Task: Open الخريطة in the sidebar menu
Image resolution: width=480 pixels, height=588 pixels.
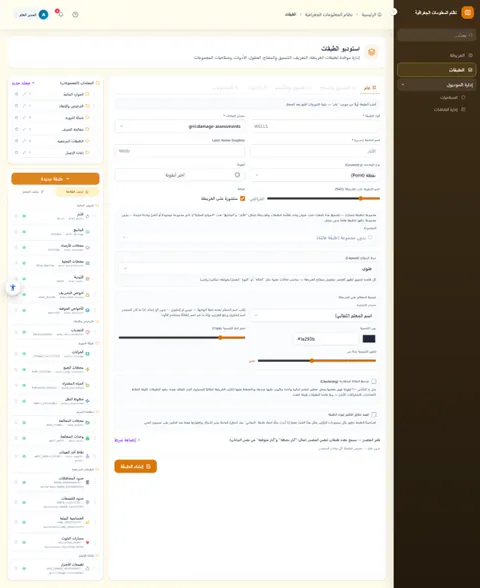Action: coord(437,56)
